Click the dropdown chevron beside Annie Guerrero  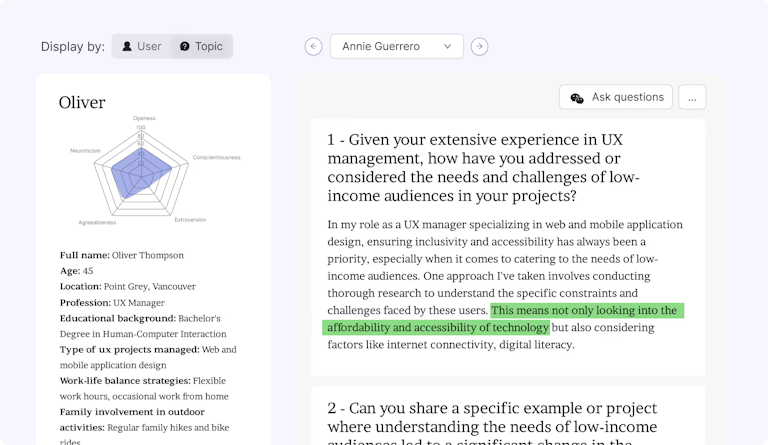(448, 46)
